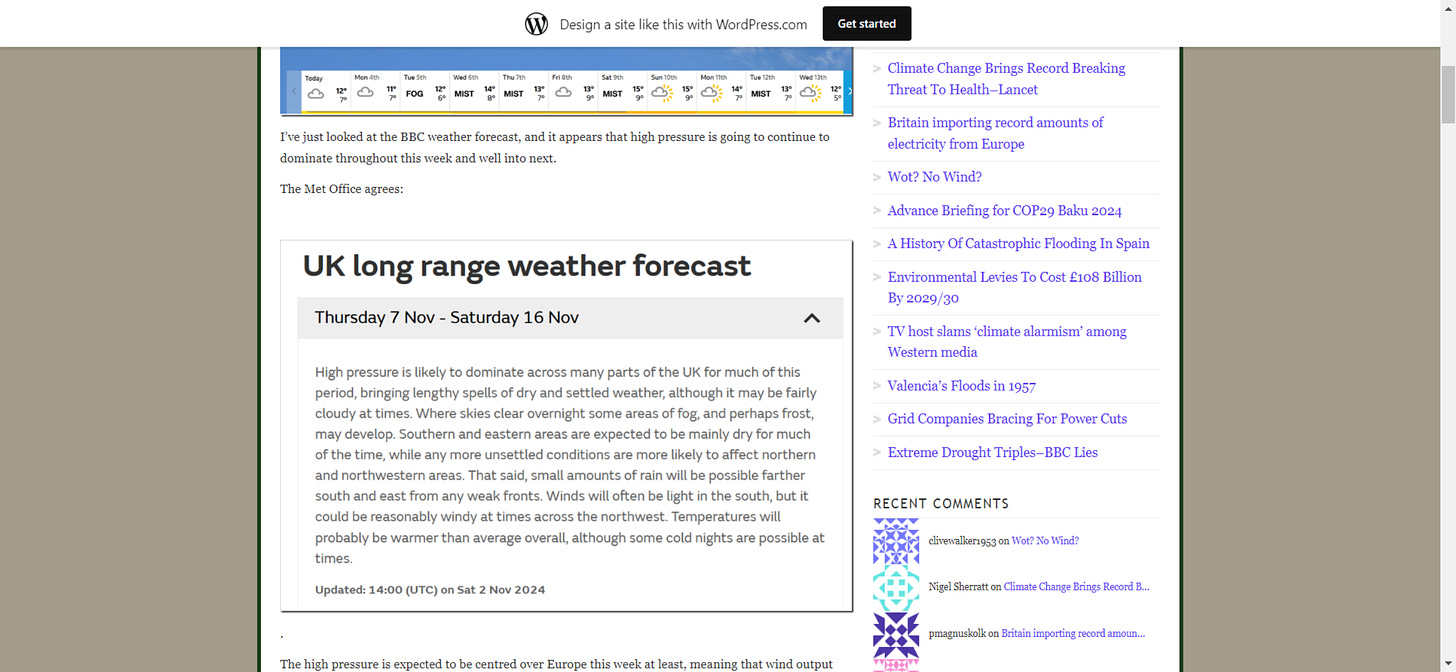
Task: Click clivewalker1953's avatar in recent comments
Action: coord(896,541)
